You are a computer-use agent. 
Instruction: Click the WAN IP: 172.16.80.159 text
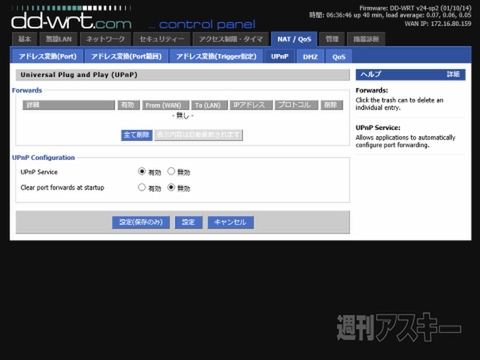pyautogui.click(x=438, y=24)
